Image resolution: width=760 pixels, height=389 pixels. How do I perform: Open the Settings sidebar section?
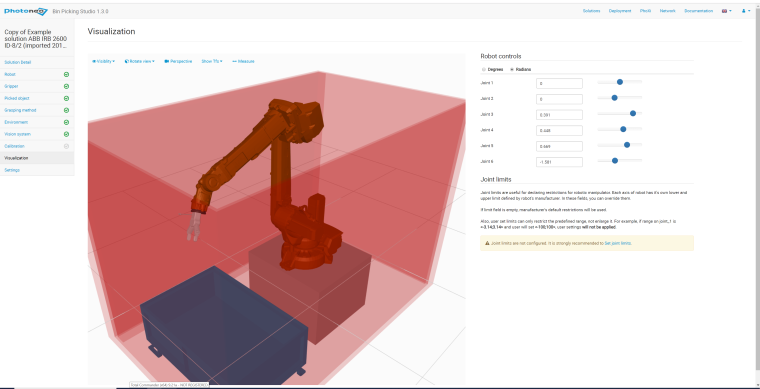[37, 170]
